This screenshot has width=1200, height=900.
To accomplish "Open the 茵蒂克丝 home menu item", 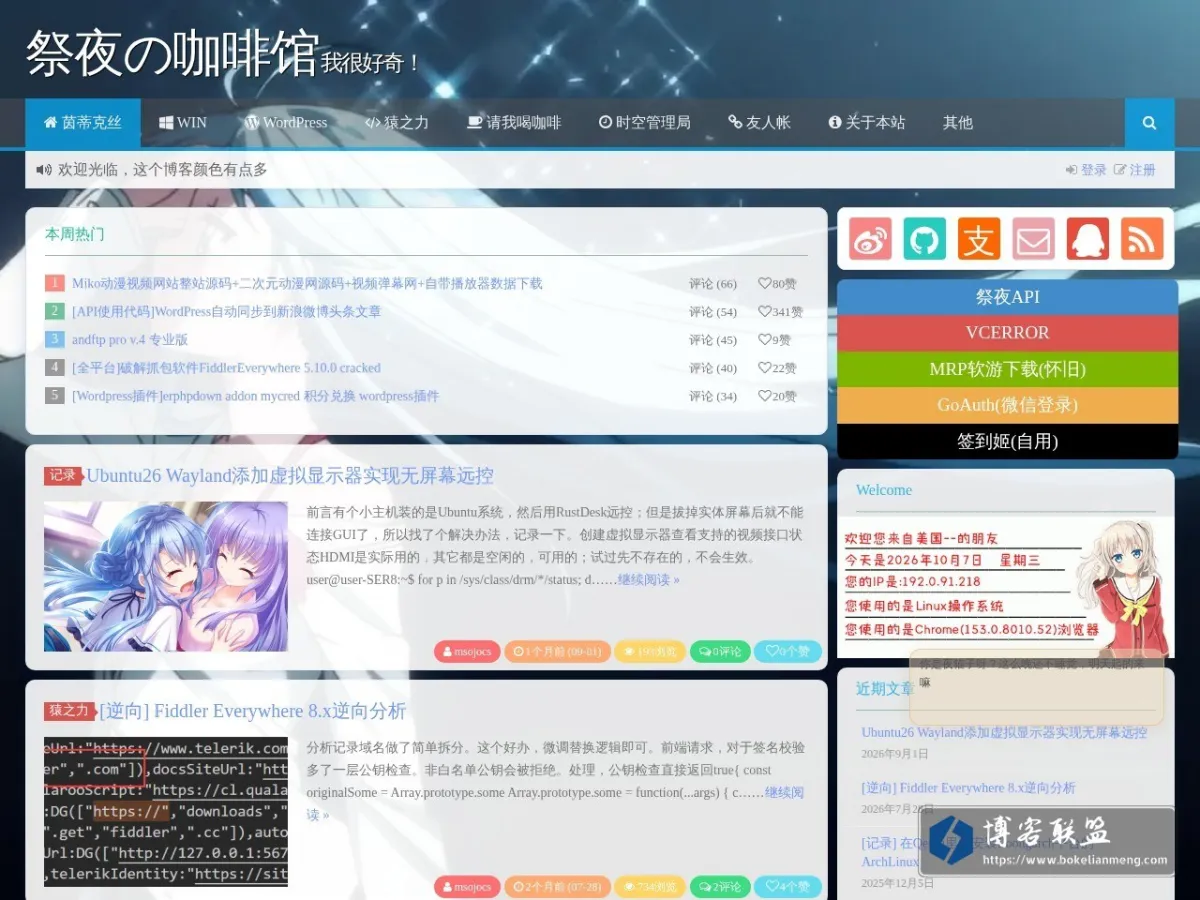I will tap(83, 123).
